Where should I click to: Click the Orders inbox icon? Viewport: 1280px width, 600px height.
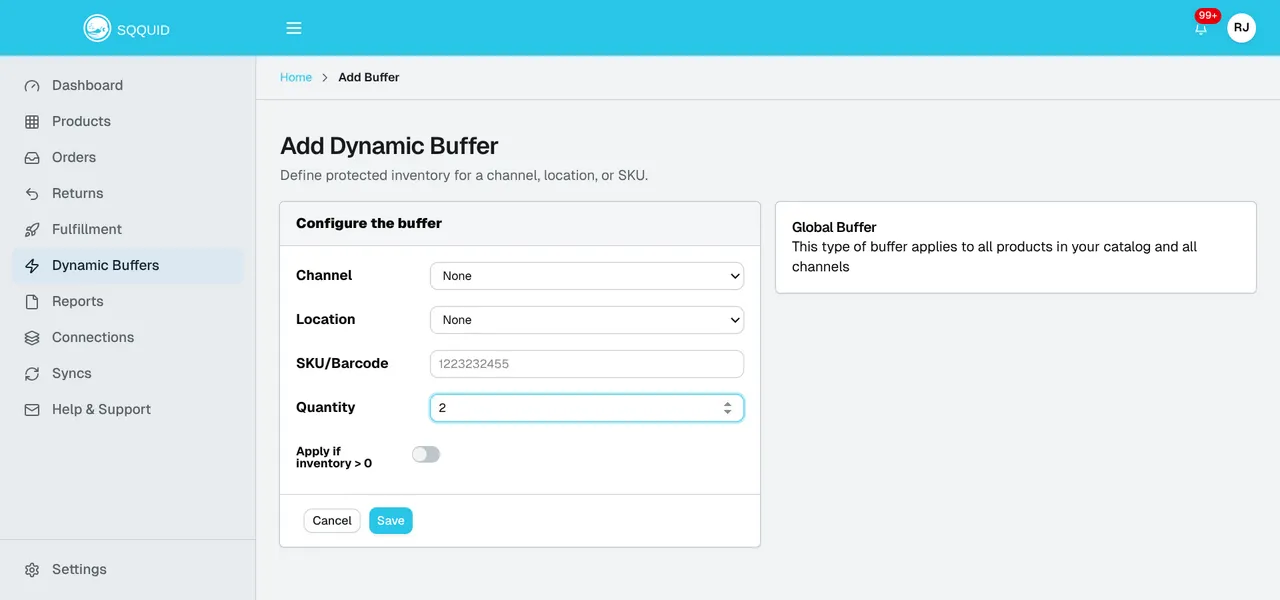point(32,158)
